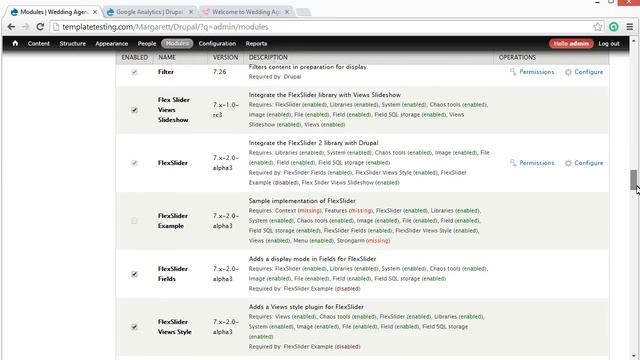Uncheck the FlexSlider Fields module
640x360 pixels.
(134, 274)
